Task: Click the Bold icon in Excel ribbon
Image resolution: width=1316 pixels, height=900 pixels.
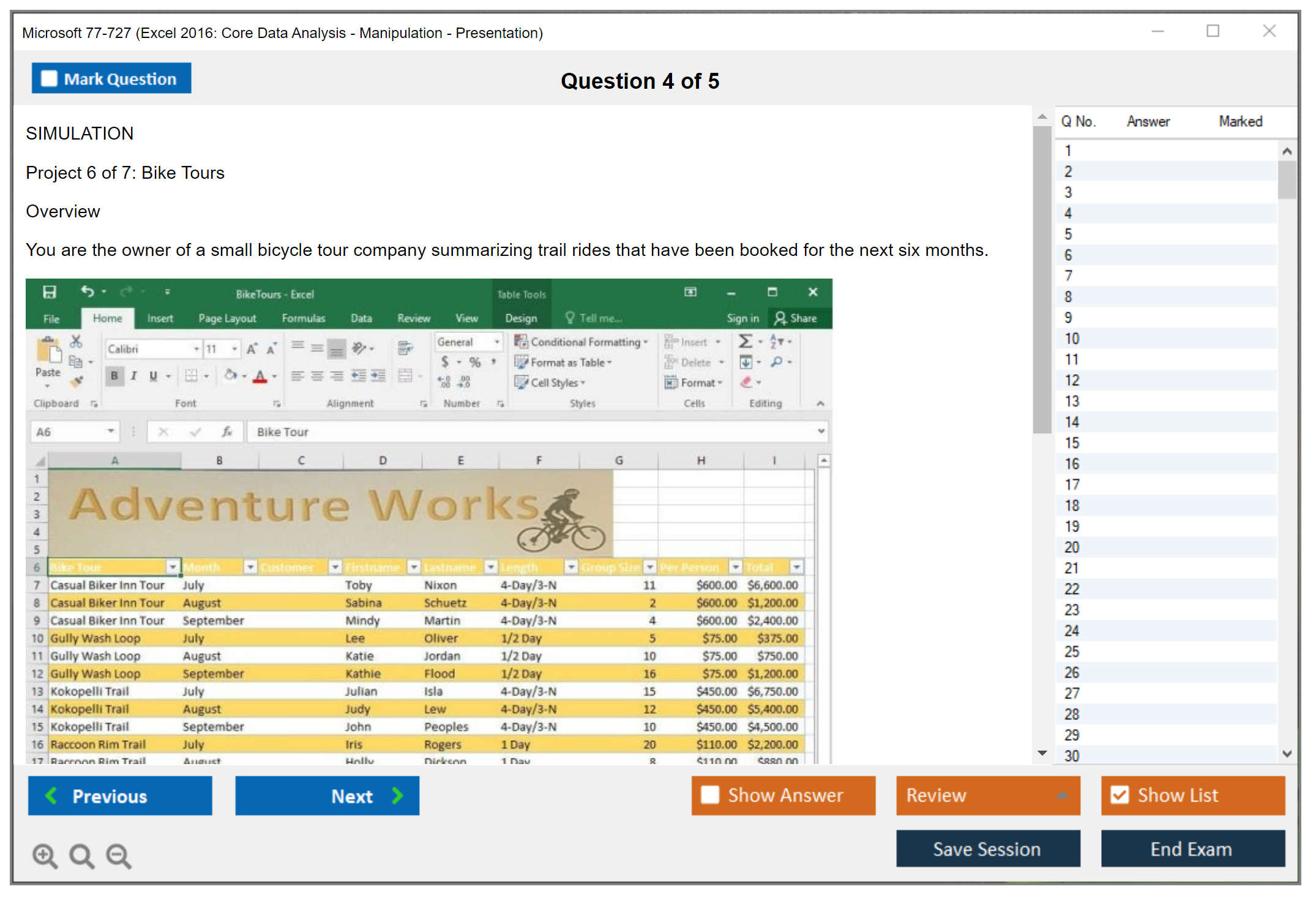Action: [114, 376]
